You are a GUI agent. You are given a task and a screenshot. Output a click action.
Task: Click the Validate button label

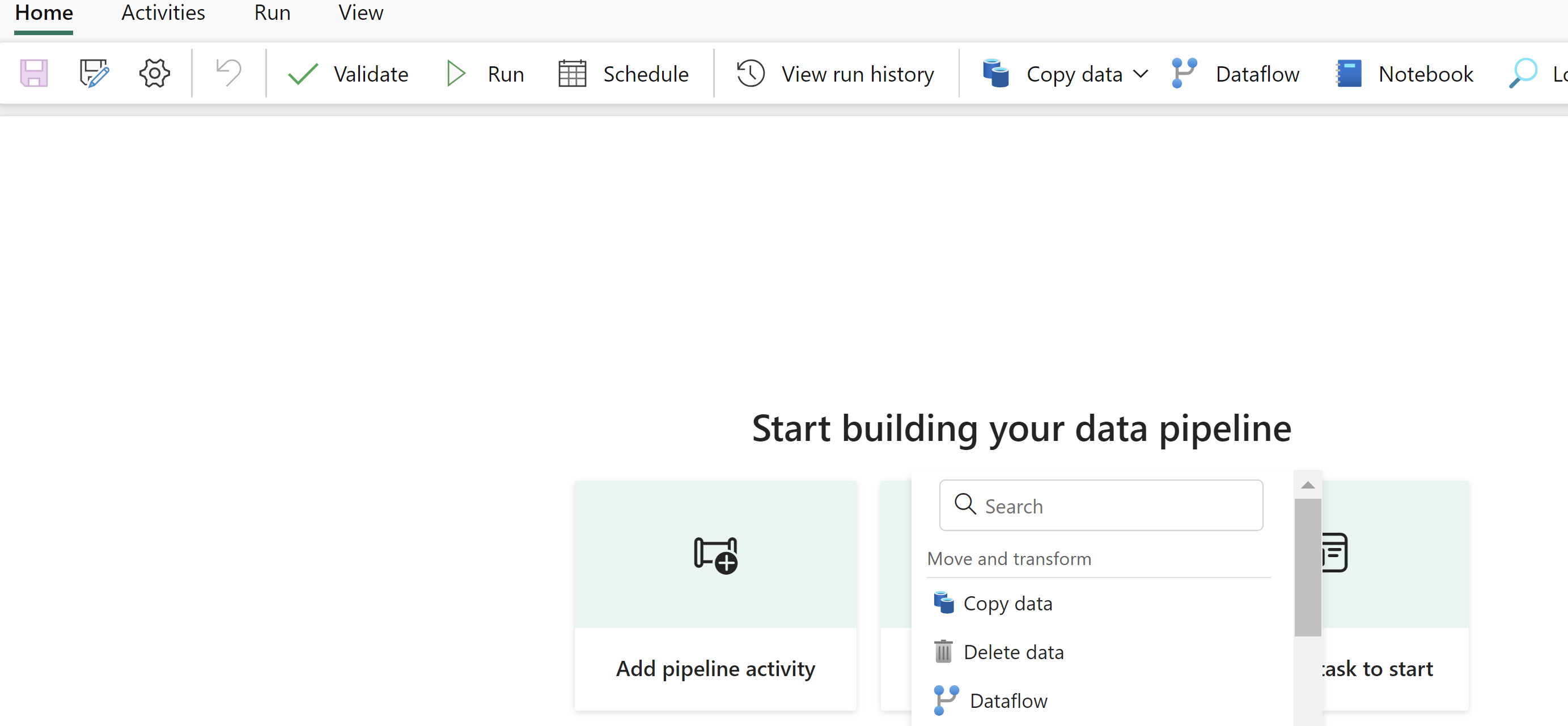click(371, 74)
